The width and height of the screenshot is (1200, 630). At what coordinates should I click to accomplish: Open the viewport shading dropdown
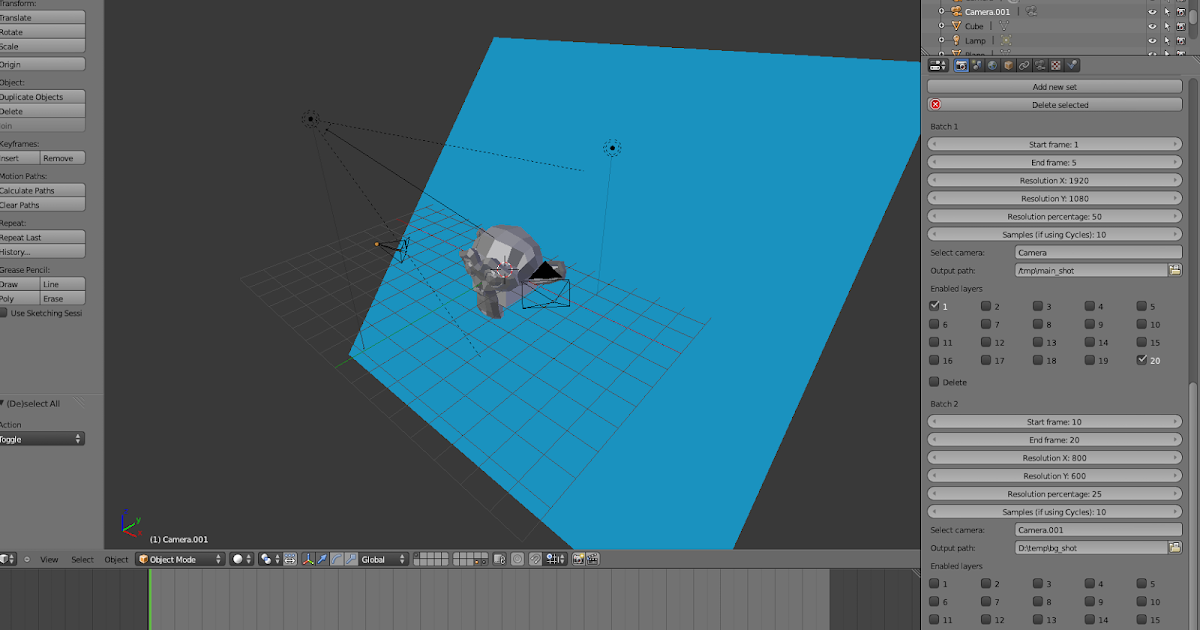(x=237, y=559)
